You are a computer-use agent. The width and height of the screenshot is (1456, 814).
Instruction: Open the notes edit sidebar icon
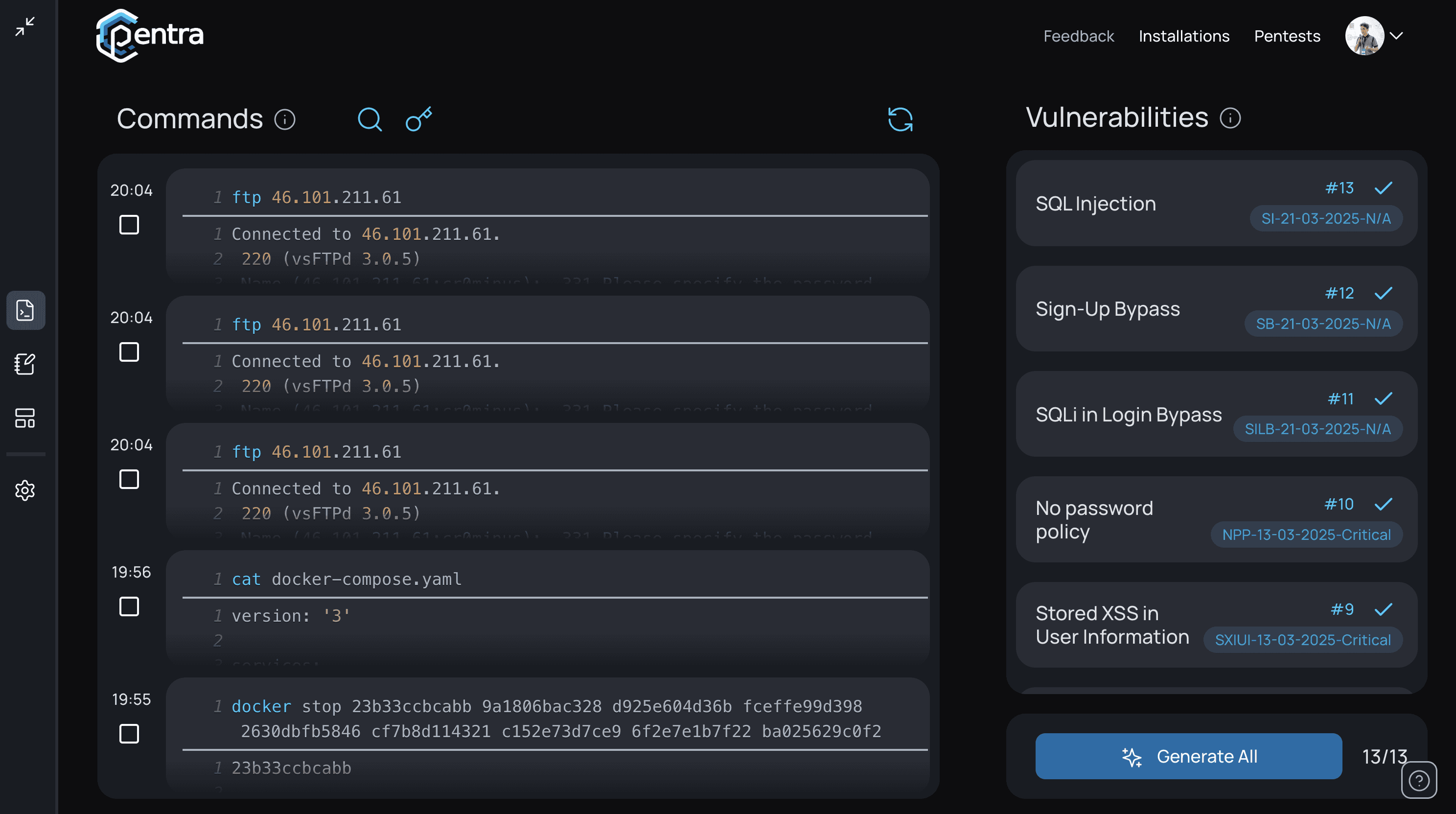25,364
